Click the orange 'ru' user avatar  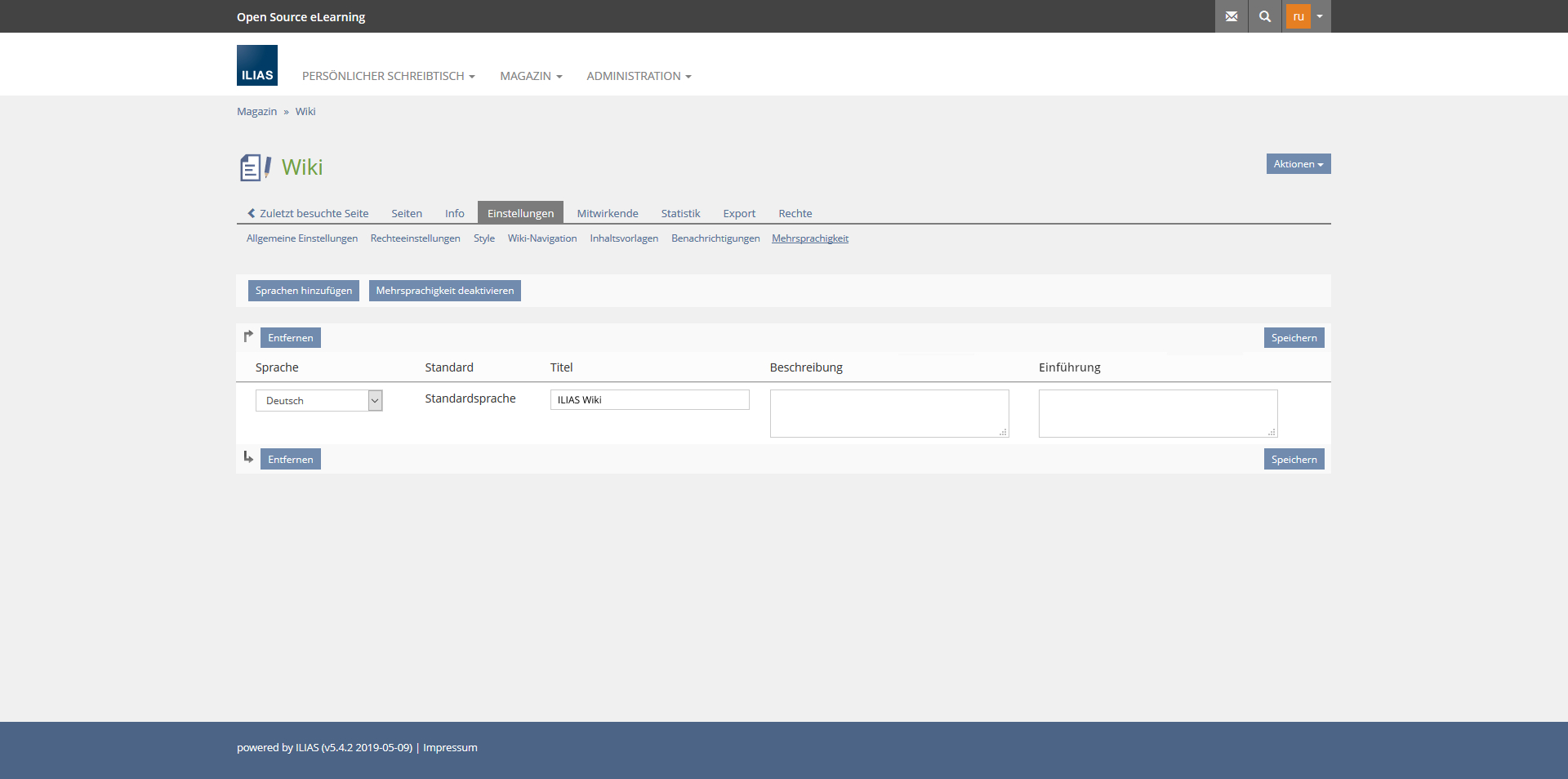(1298, 16)
